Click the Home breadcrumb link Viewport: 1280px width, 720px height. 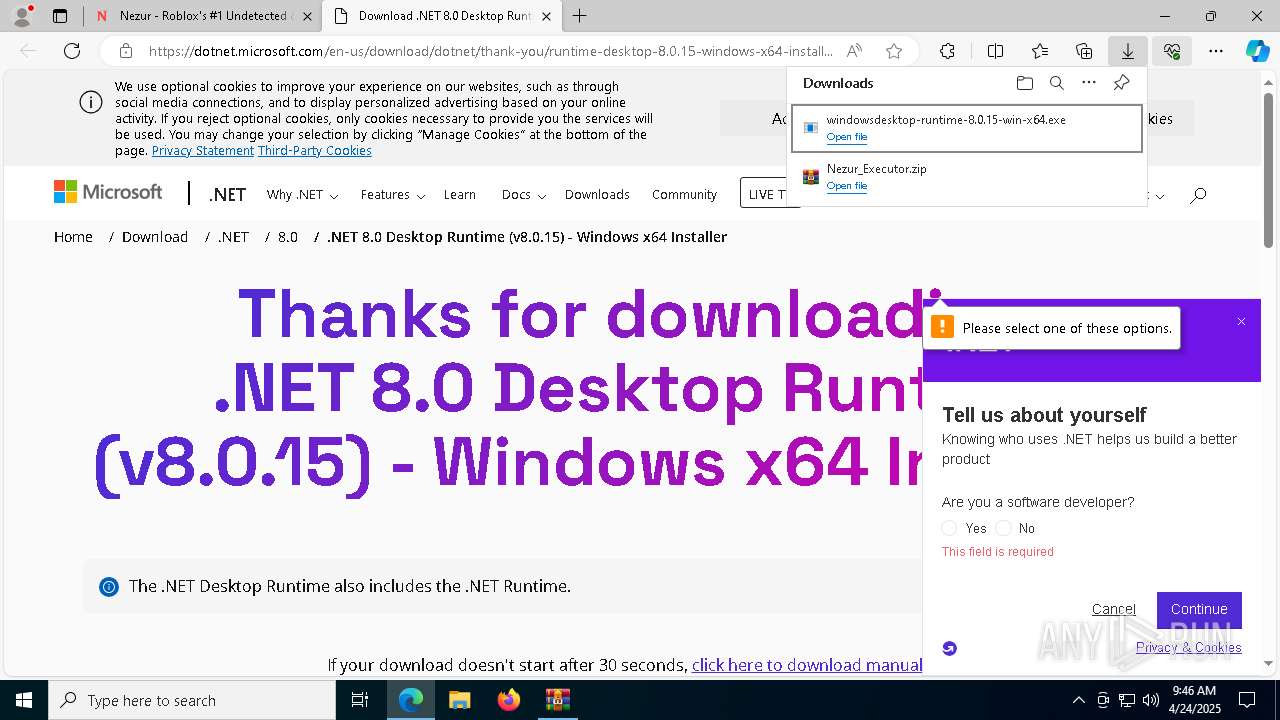73,237
